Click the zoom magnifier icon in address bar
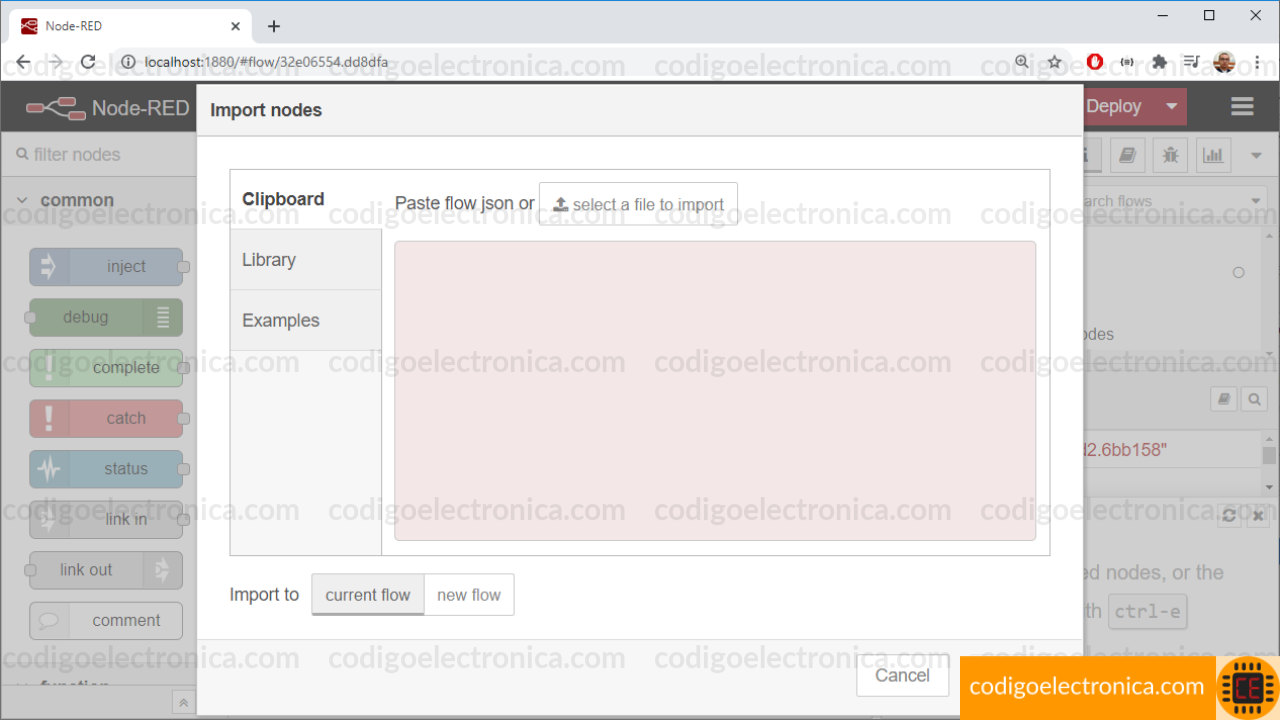Screen dimensions: 1280x720 [x=1021, y=62]
